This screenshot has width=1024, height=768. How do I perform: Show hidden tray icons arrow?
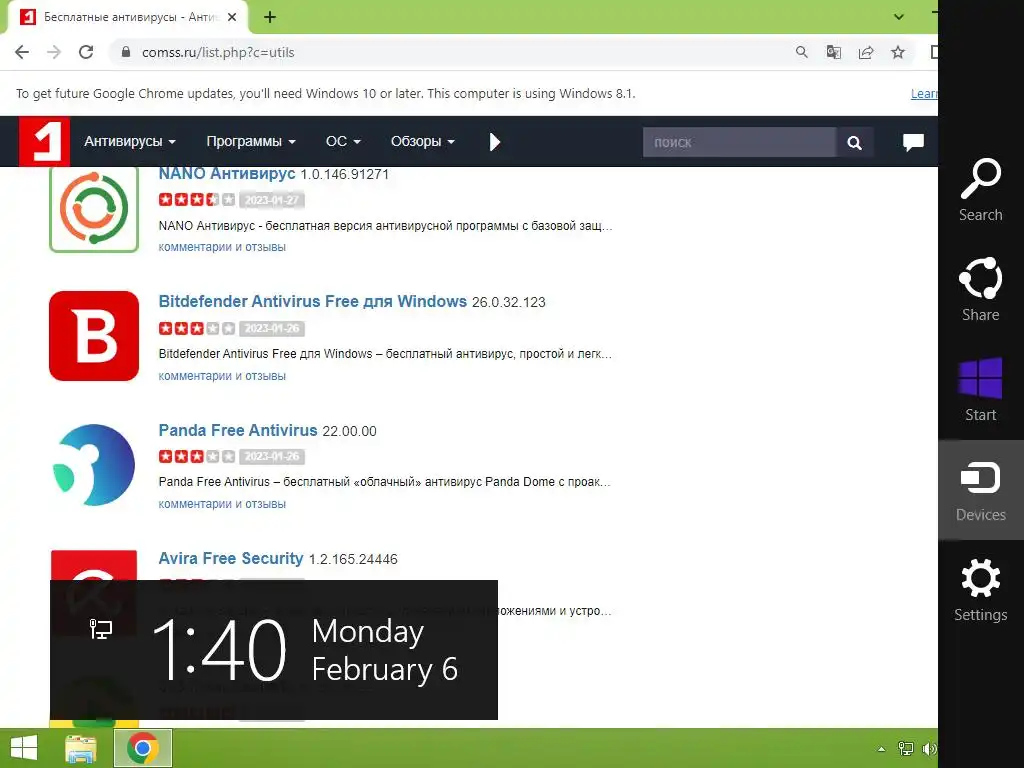(x=881, y=749)
